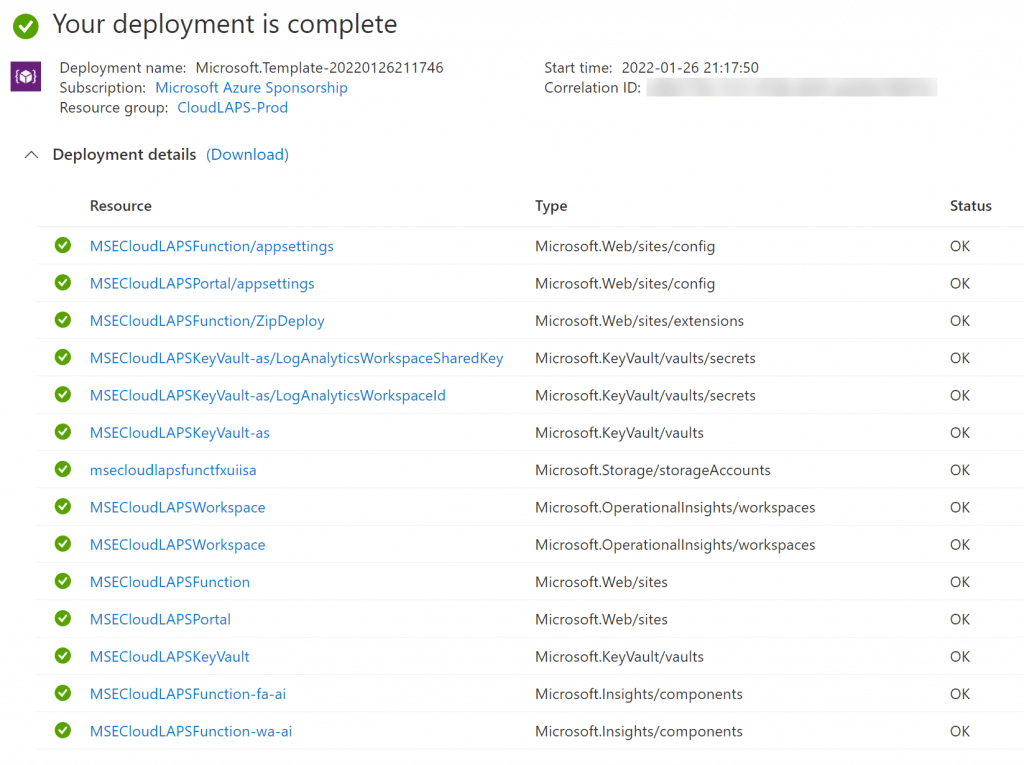Select the Microsoft.Web/sites type for MSECloudLAPSPortal
Screen dimensions: 1024x765
point(601,619)
